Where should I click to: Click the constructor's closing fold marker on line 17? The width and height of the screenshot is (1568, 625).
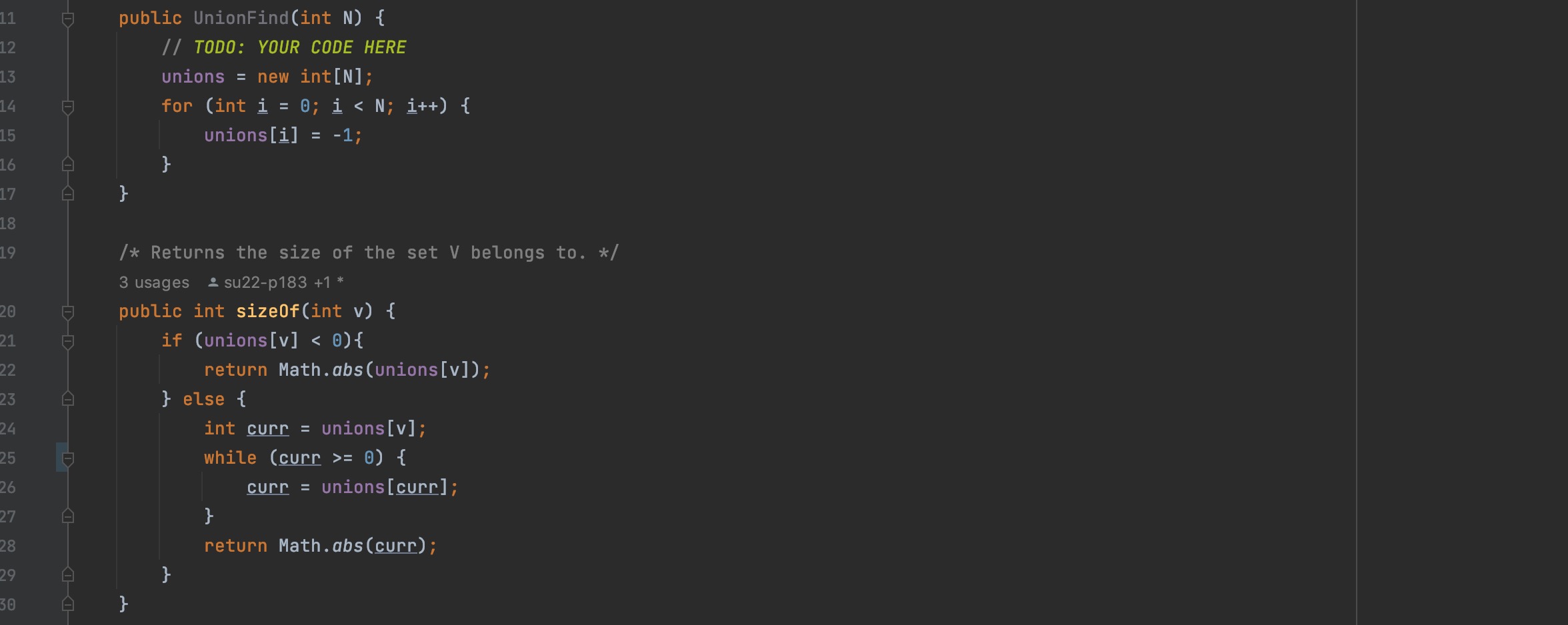[x=67, y=194]
